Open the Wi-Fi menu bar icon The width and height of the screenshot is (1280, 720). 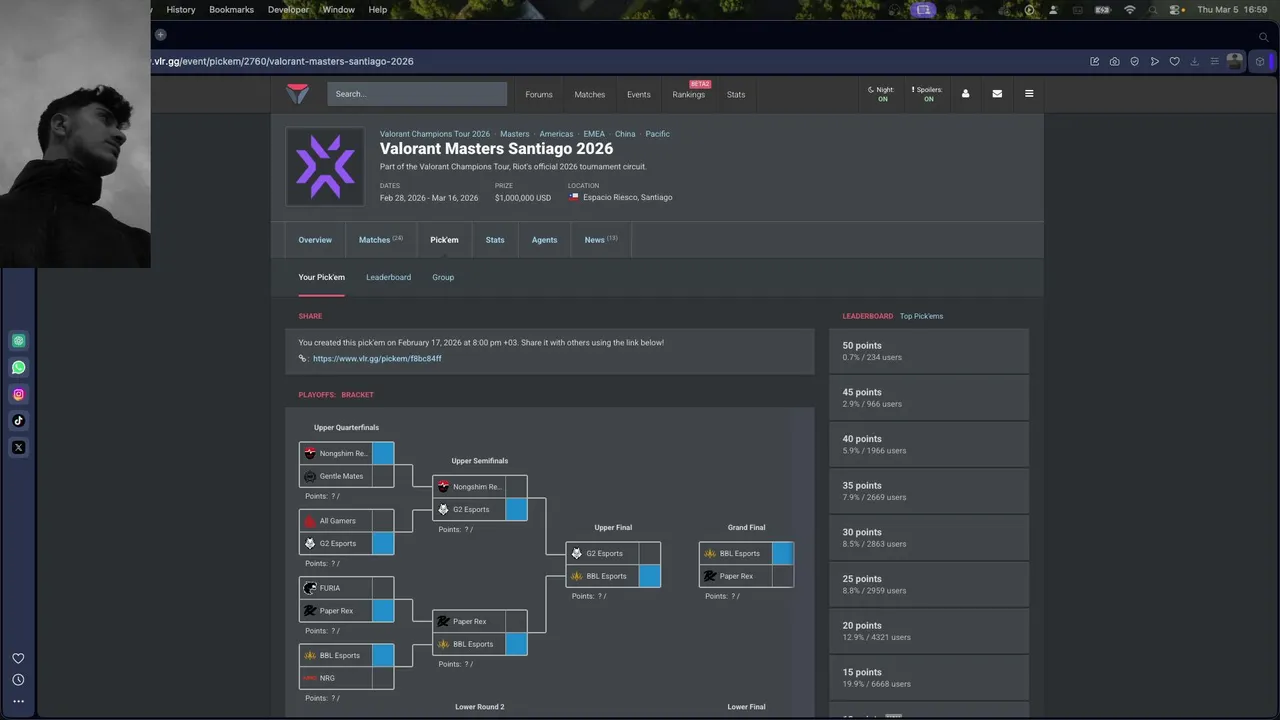click(1130, 10)
